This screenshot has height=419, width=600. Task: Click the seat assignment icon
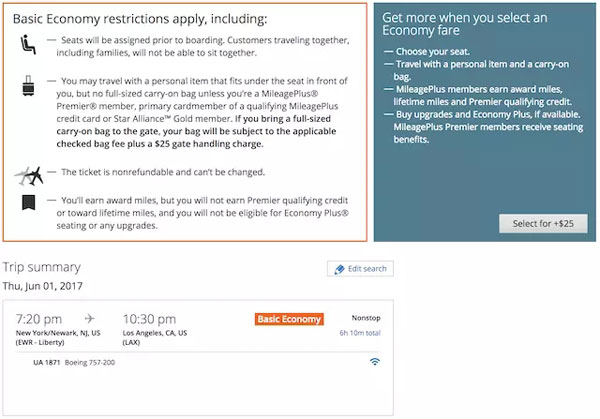tap(27, 44)
